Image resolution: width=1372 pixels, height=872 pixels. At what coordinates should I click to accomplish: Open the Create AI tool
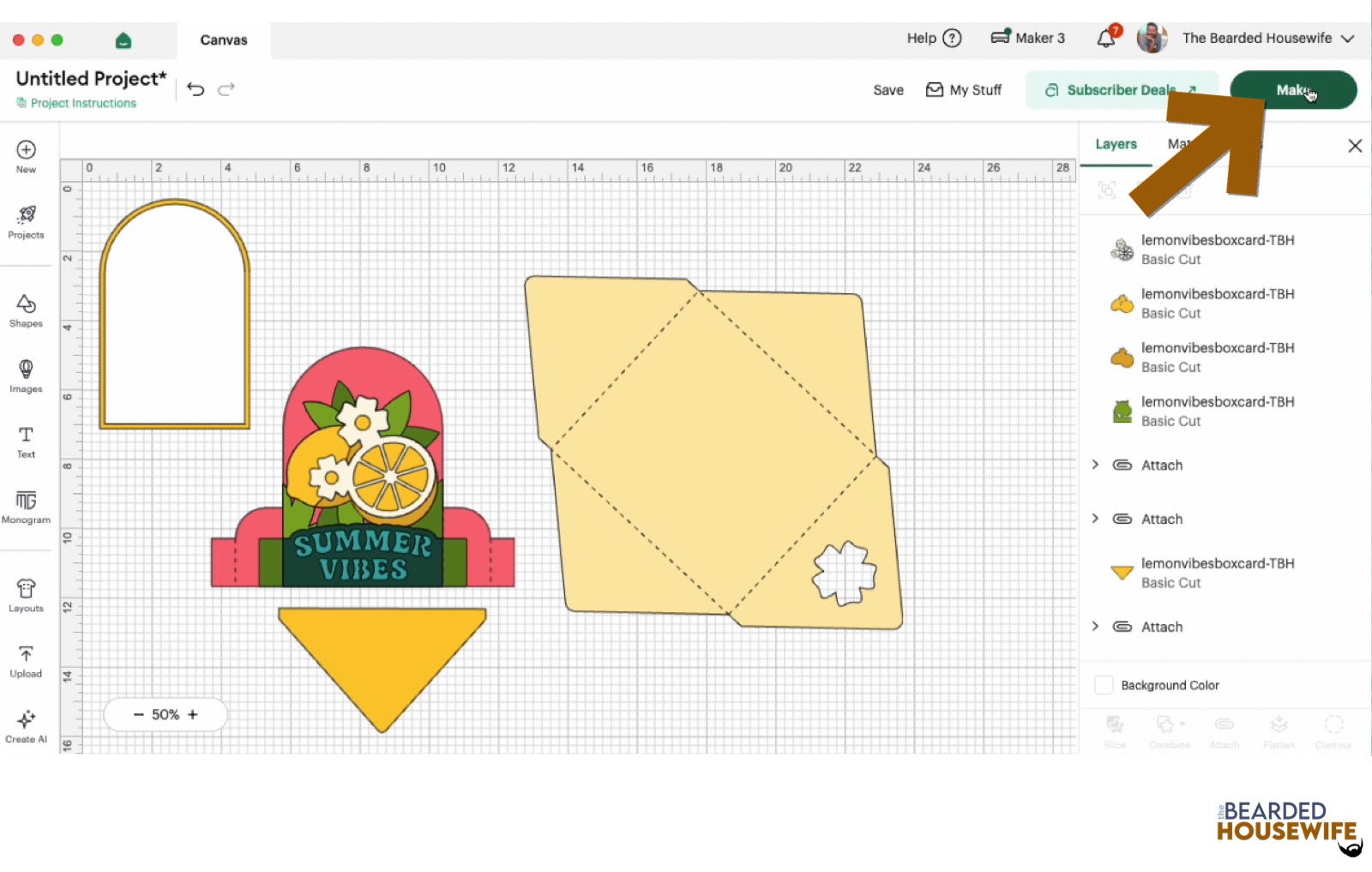pos(26,727)
